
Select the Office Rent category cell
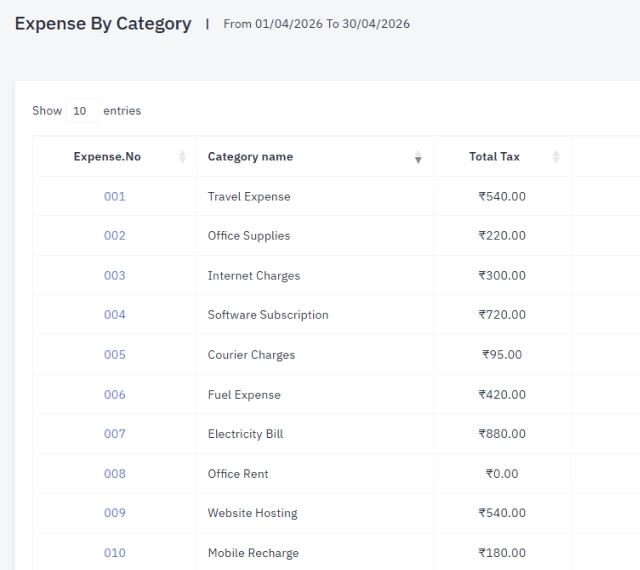[315, 474]
